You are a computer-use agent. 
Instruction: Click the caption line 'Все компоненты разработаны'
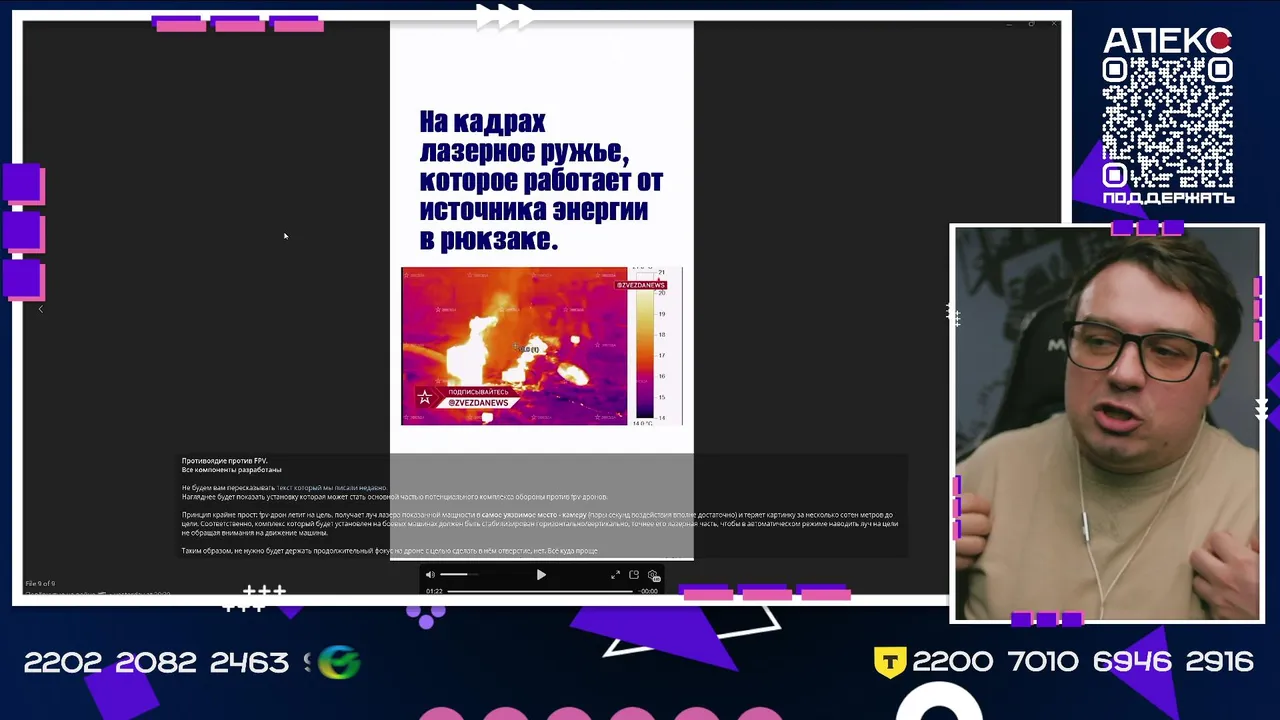pyautogui.click(x=231, y=470)
